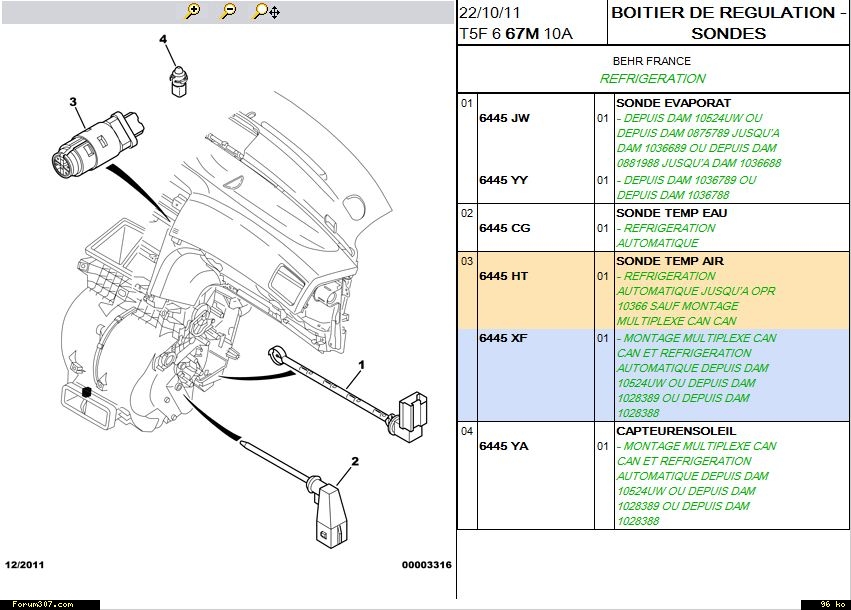Click callout number 4 in the diagram

[162, 40]
